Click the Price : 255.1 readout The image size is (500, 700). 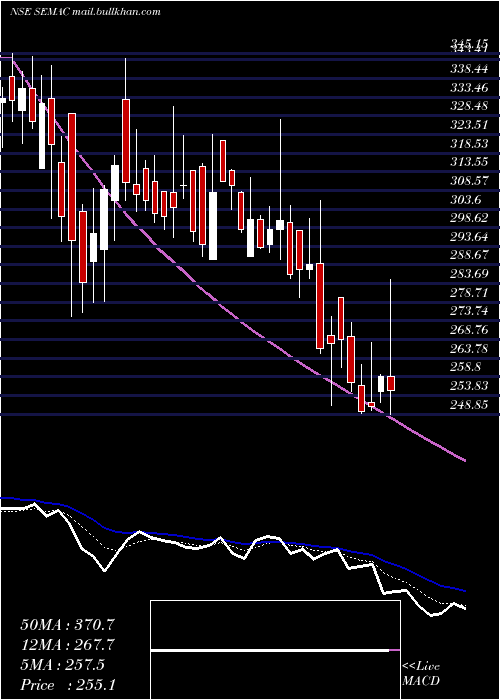(x=67, y=685)
